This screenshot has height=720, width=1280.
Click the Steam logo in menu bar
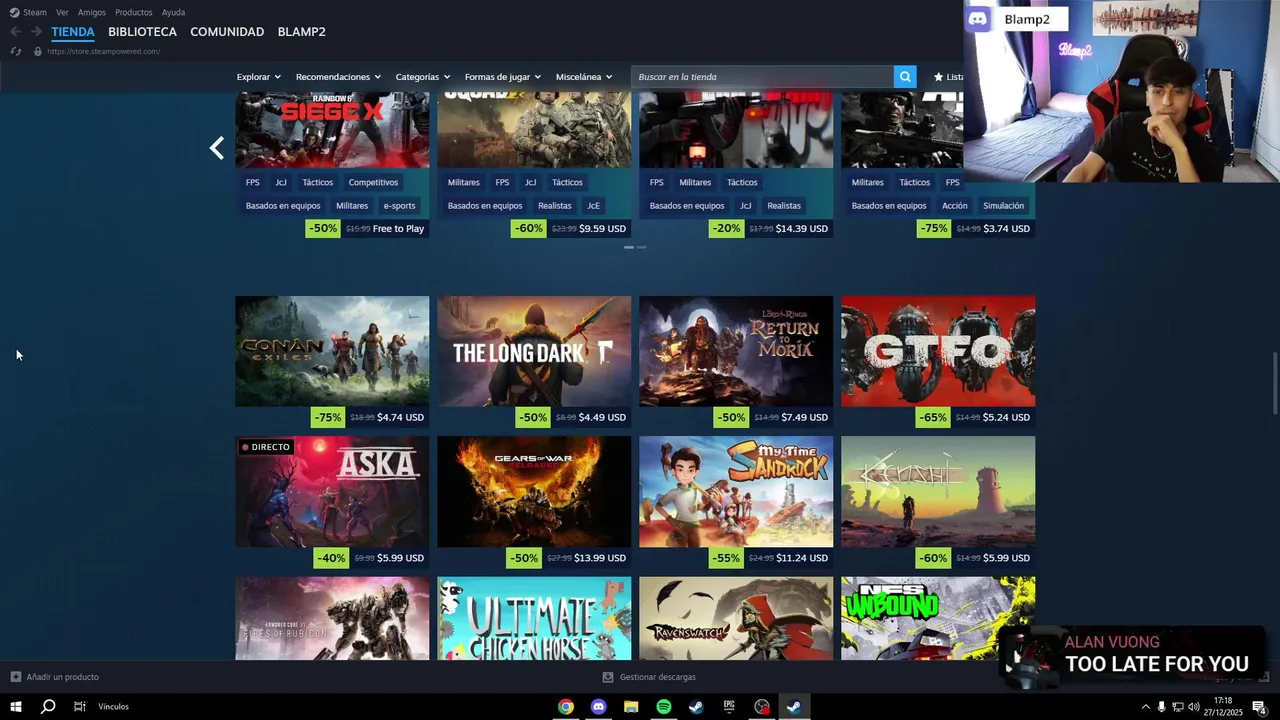pos(14,12)
